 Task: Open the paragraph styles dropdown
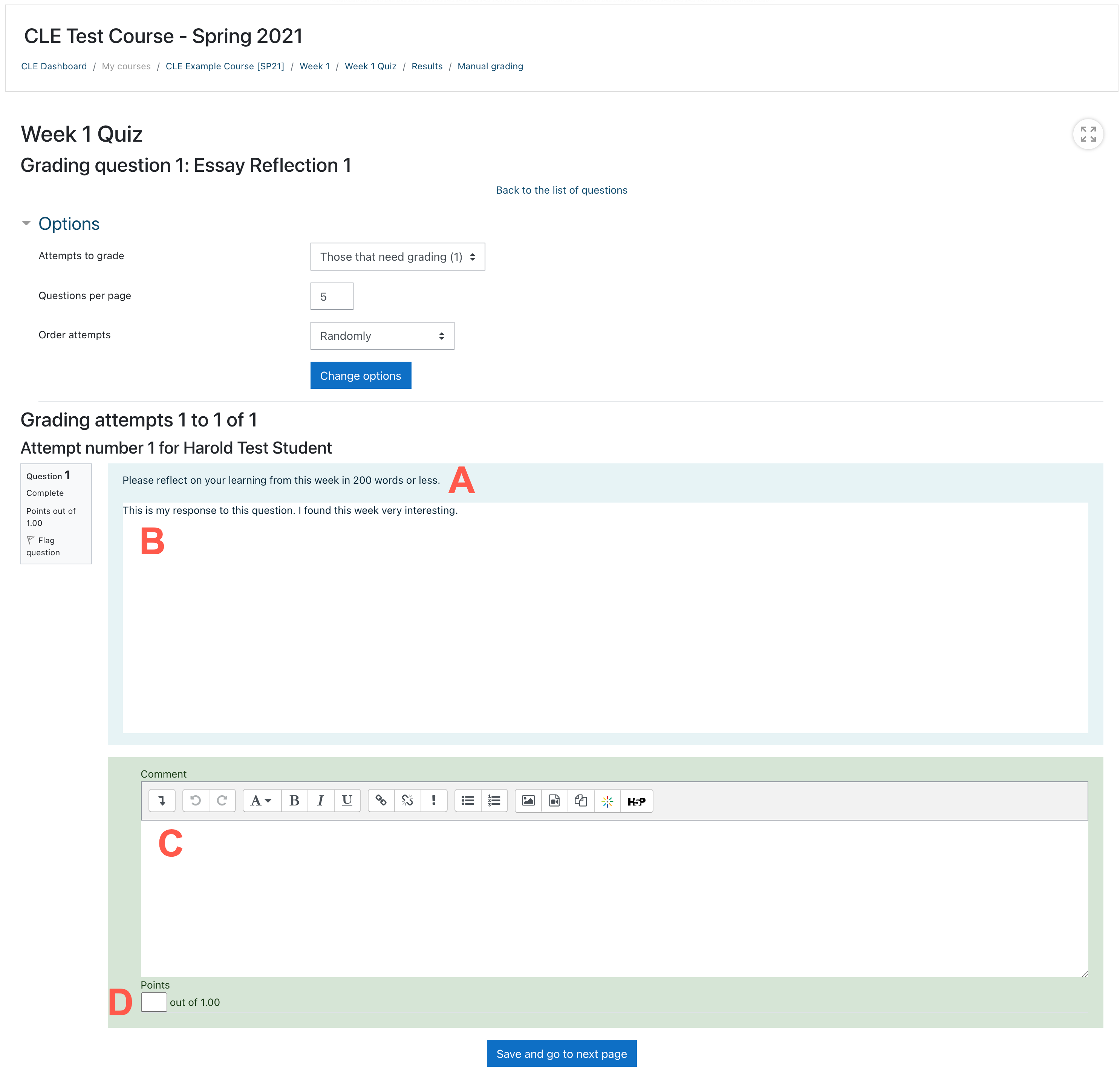pos(261,800)
